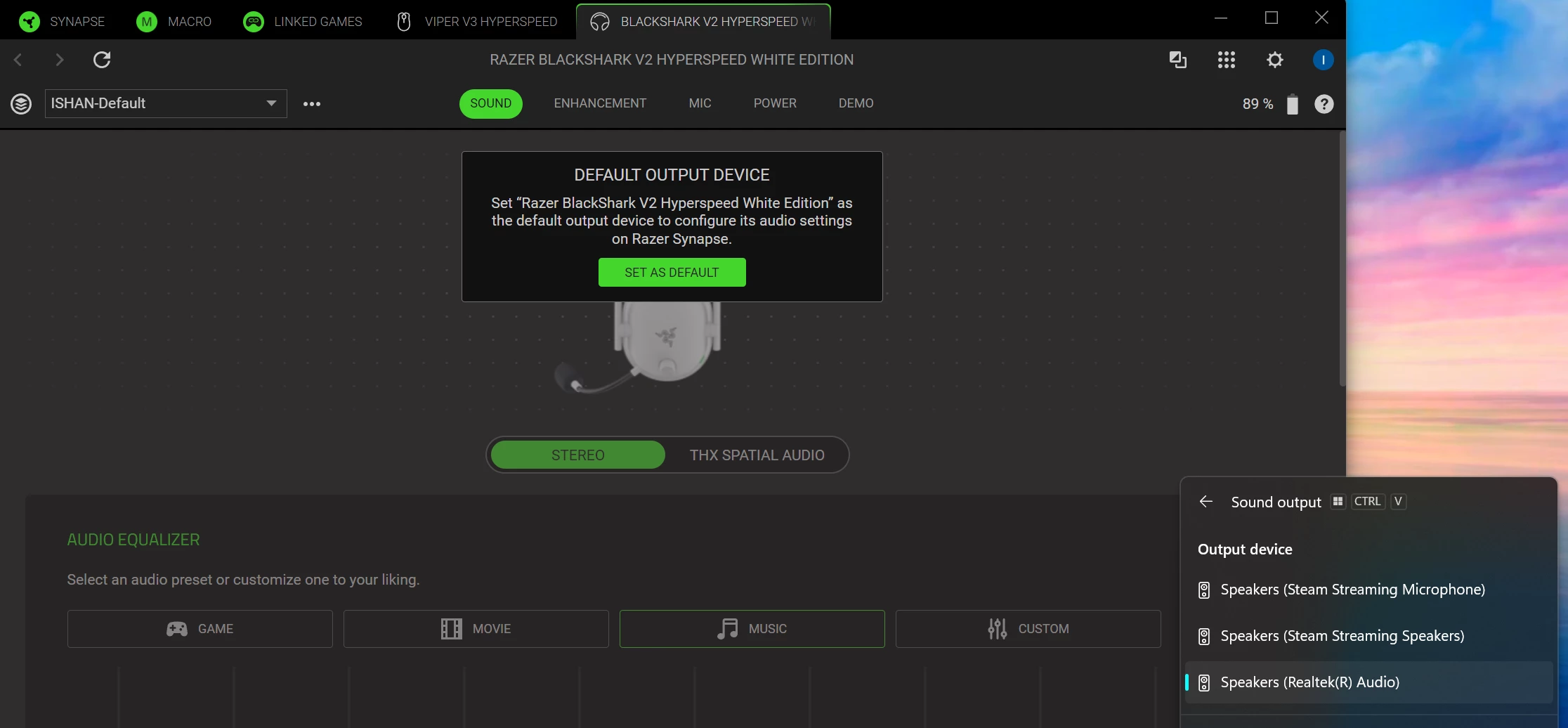Choose the MOVIE equalizer preset
This screenshot has height=728, width=1568.
click(x=476, y=629)
